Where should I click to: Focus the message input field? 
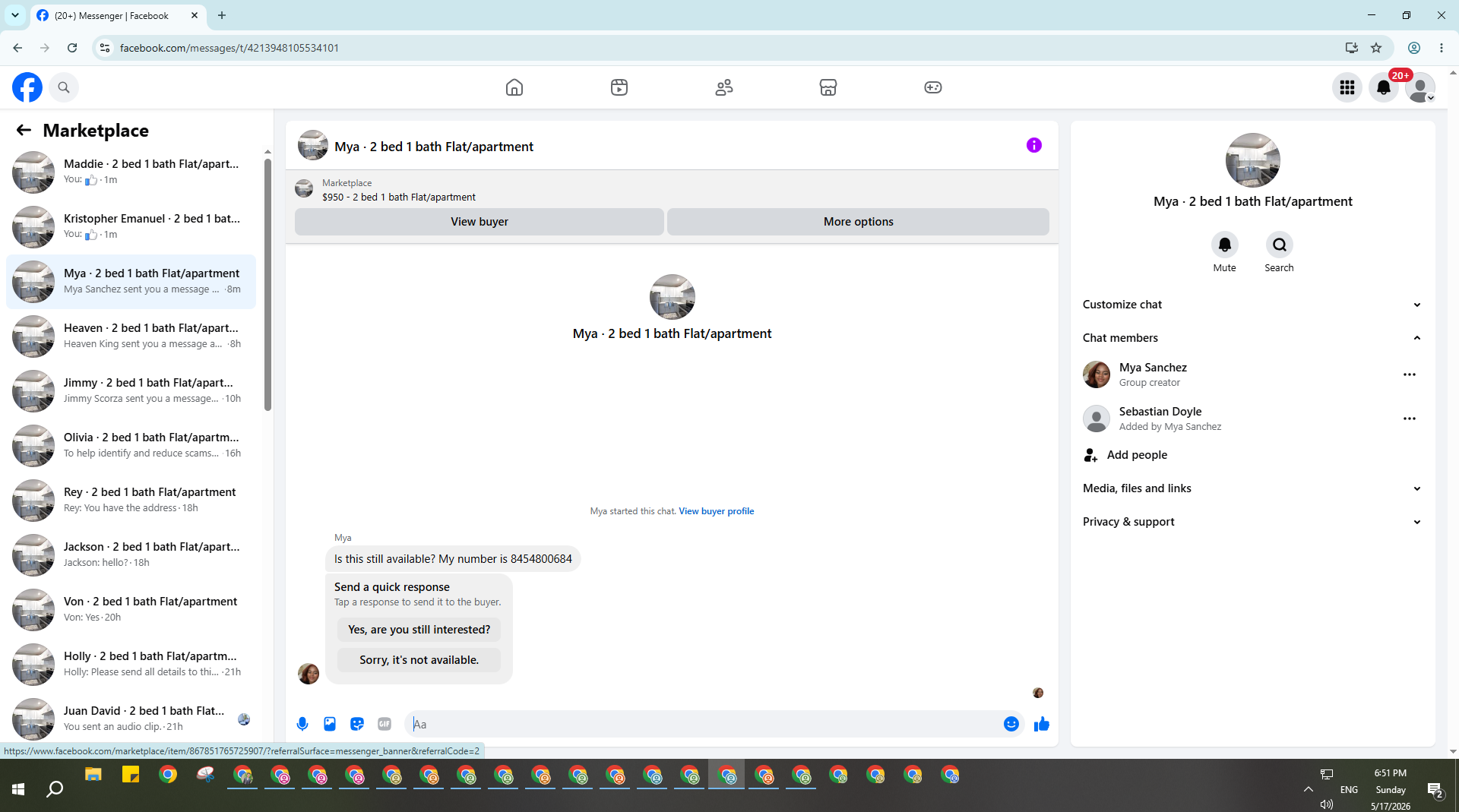[x=705, y=725]
